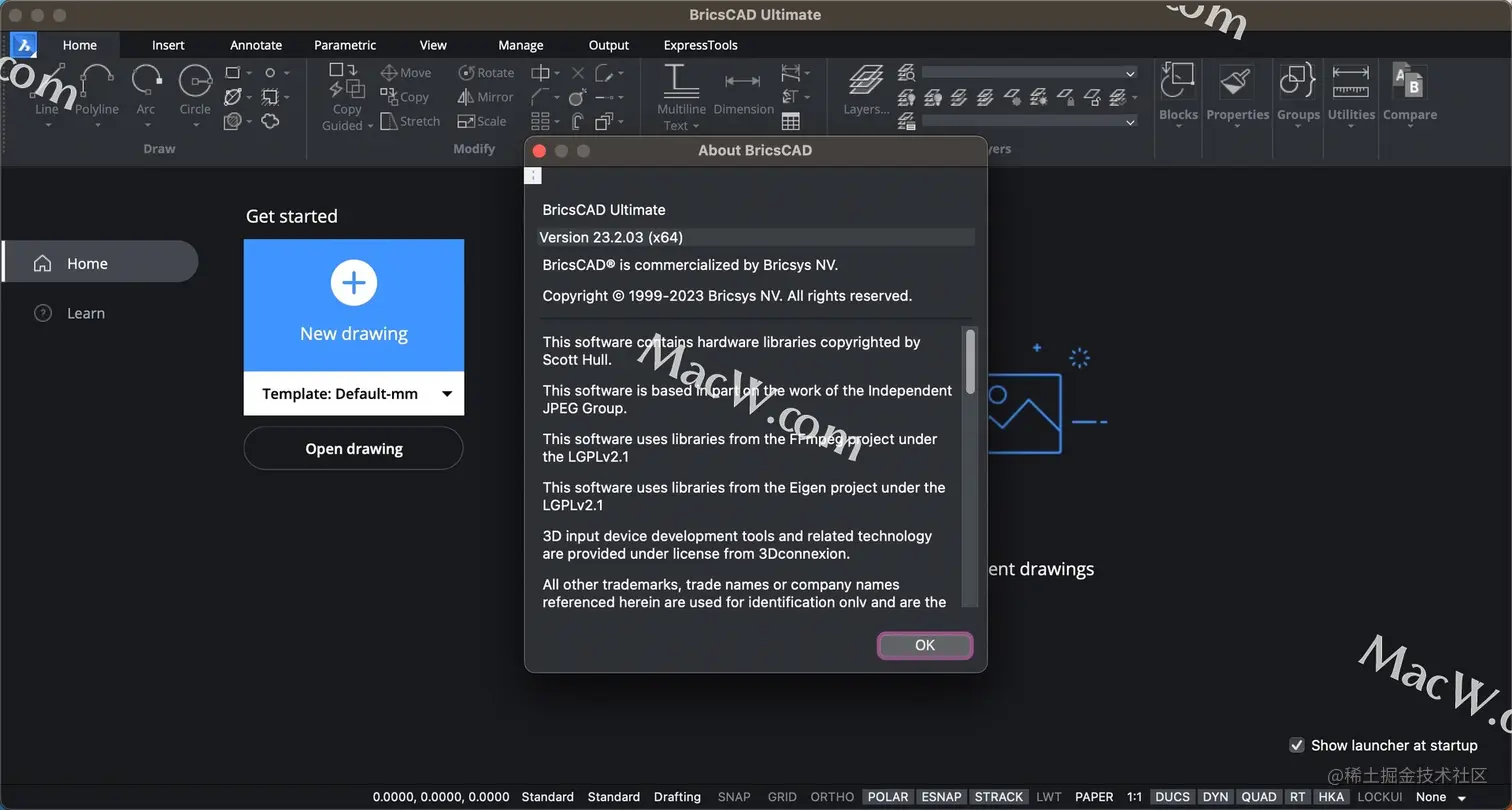The image size is (1512, 810).
Task: Switch to the View ribbon tab
Action: click(x=433, y=45)
